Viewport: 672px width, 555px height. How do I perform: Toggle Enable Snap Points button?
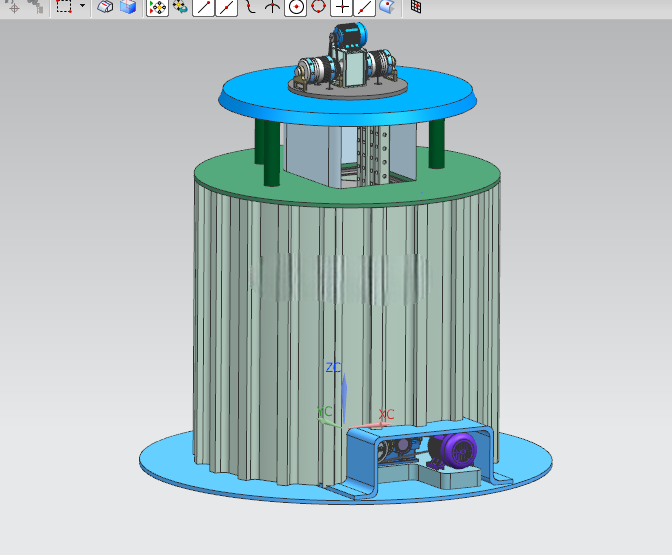[157, 7]
